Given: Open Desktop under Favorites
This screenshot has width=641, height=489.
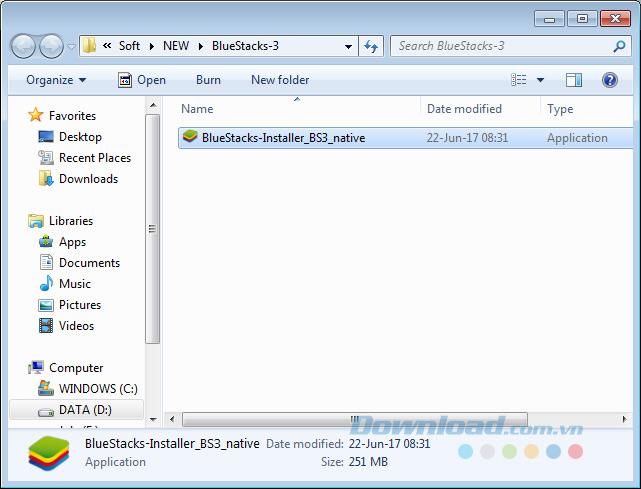Looking at the screenshot, I should tap(80, 137).
